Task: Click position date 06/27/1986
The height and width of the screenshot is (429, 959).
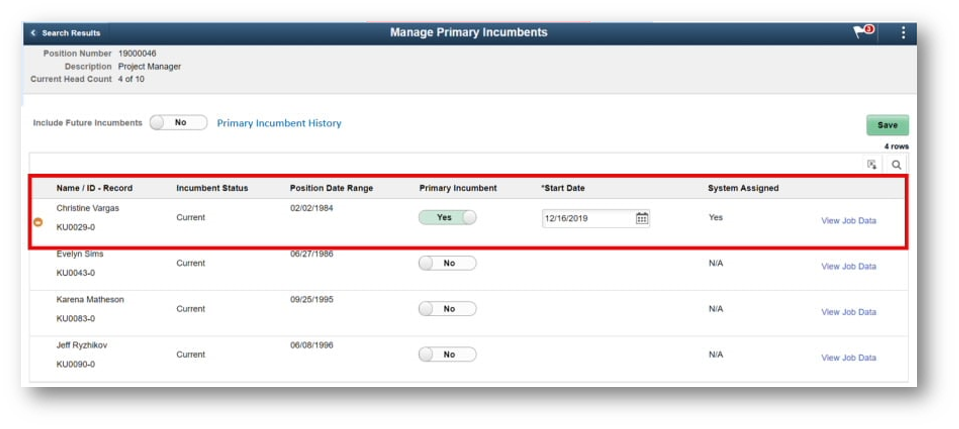Action: coord(311,254)
